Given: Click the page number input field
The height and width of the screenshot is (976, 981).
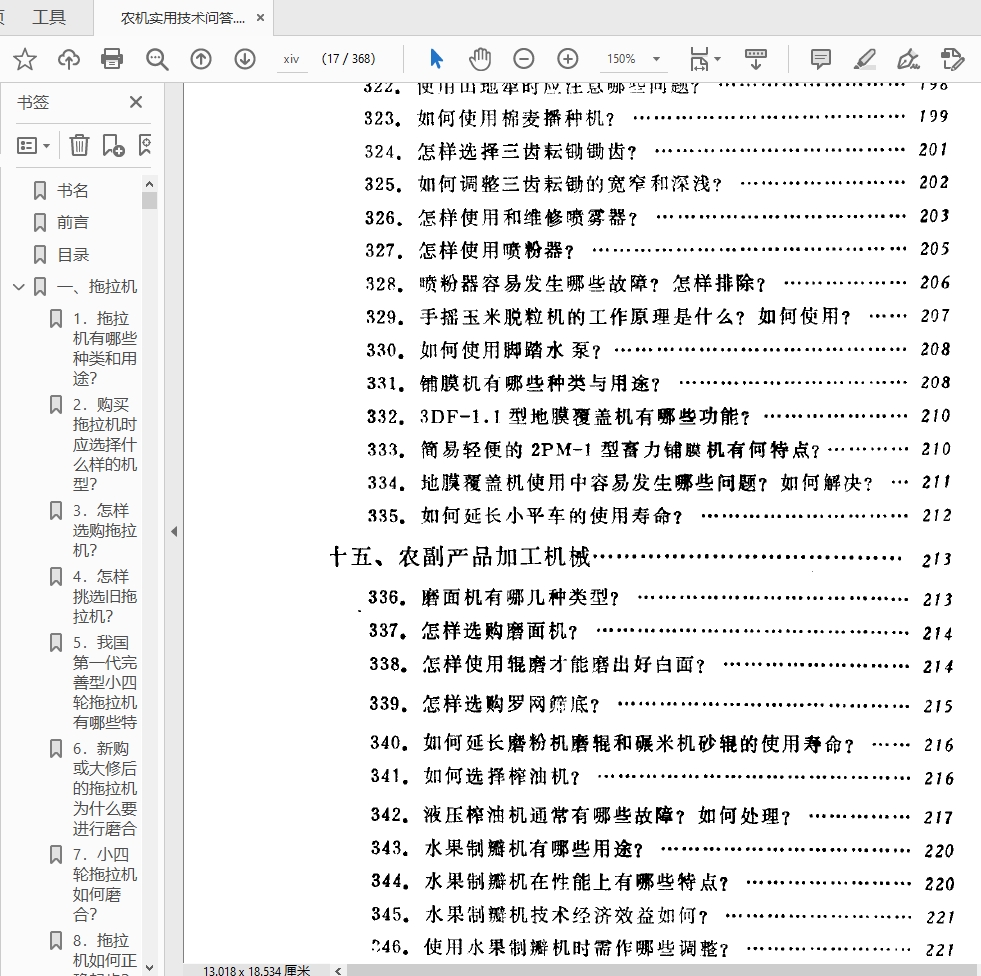Looking at the screenshot, I should click(292, 59).
